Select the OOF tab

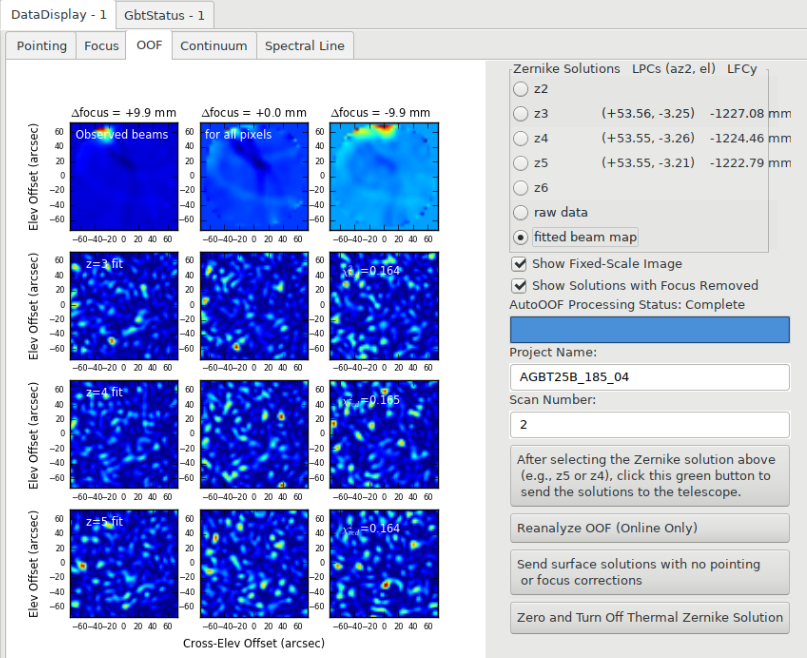pos(149,45)
